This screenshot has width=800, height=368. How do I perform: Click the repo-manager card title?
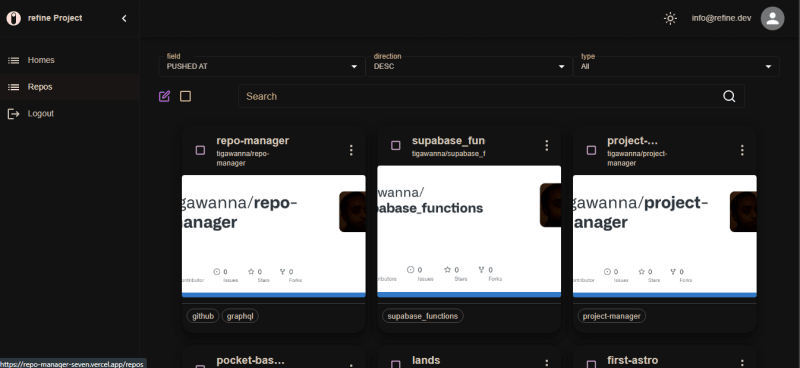(x=253, y=140)
